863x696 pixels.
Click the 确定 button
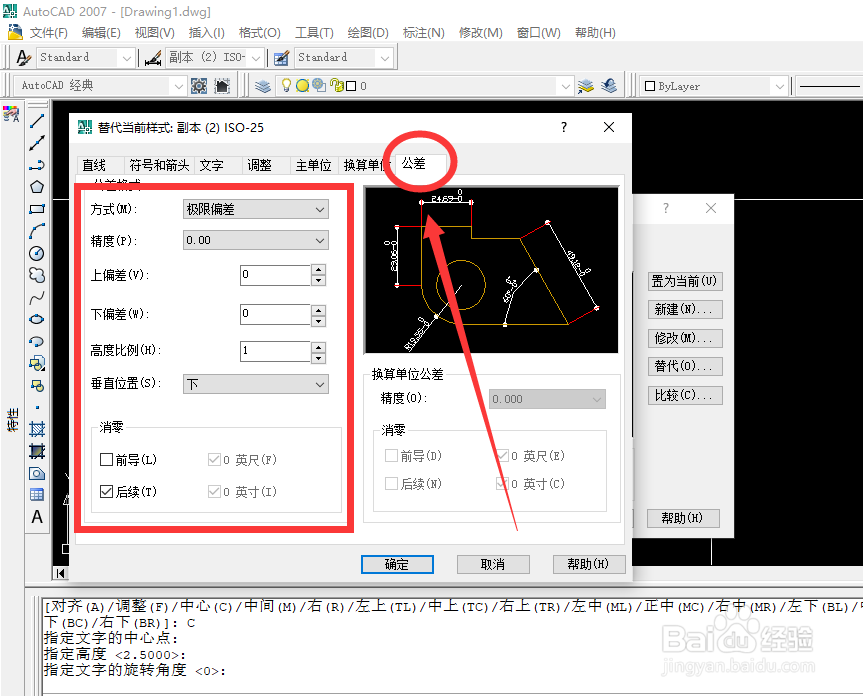pos(397,564)
